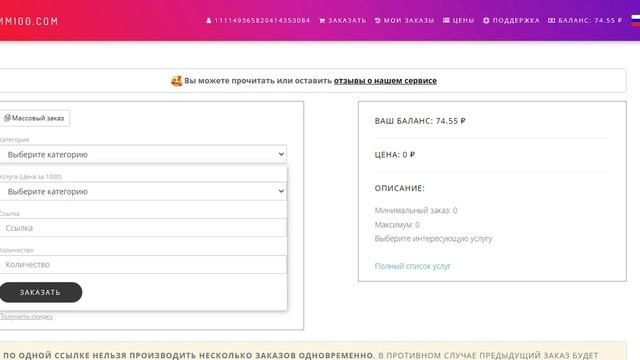640x360 pixels.
Task: Open the отзывы о нашем сервисе link
Action: point(385,81)
